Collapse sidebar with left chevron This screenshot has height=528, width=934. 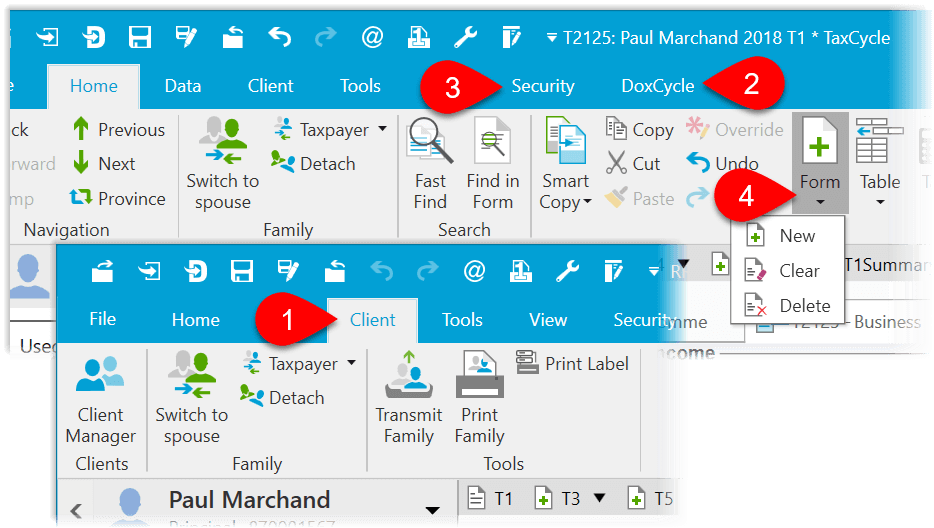[76, 510]
